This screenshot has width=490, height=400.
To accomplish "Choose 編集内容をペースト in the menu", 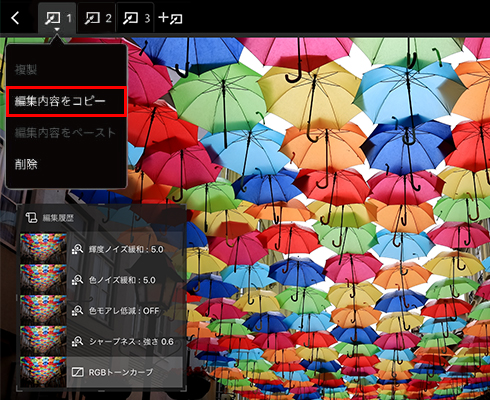I will point(65,133).
